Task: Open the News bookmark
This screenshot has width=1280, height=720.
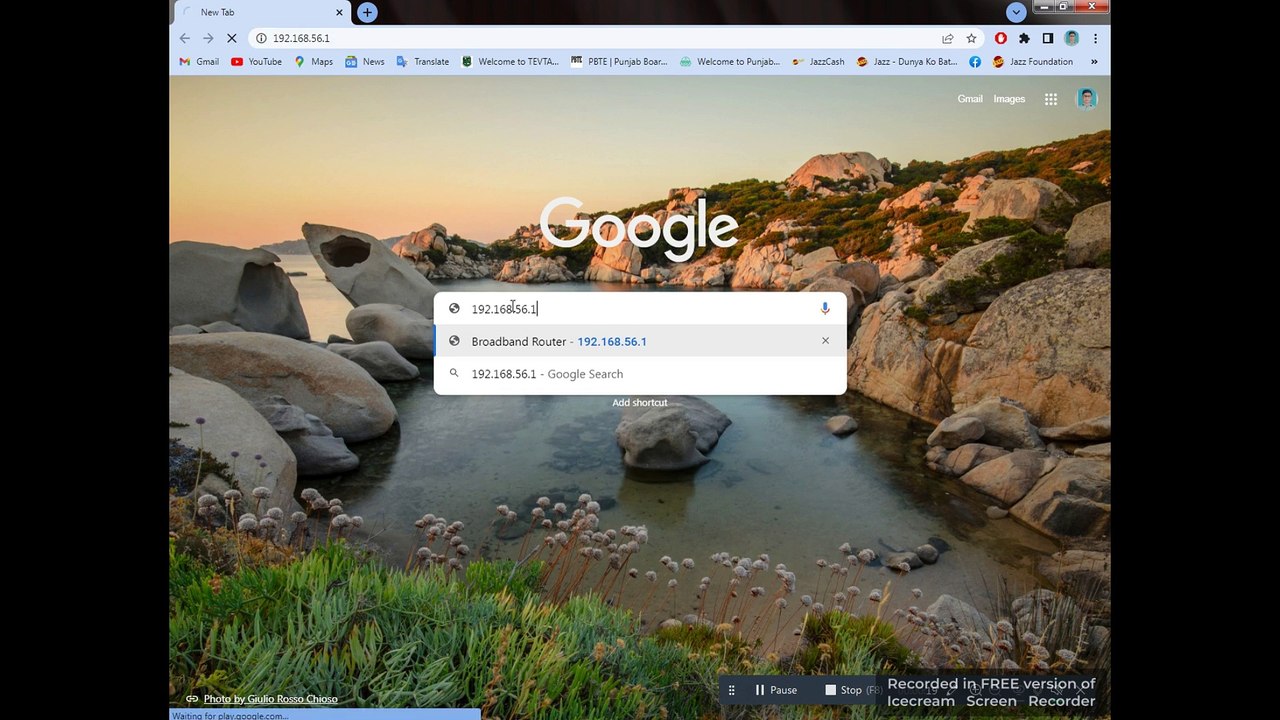Action: [365, 61]
